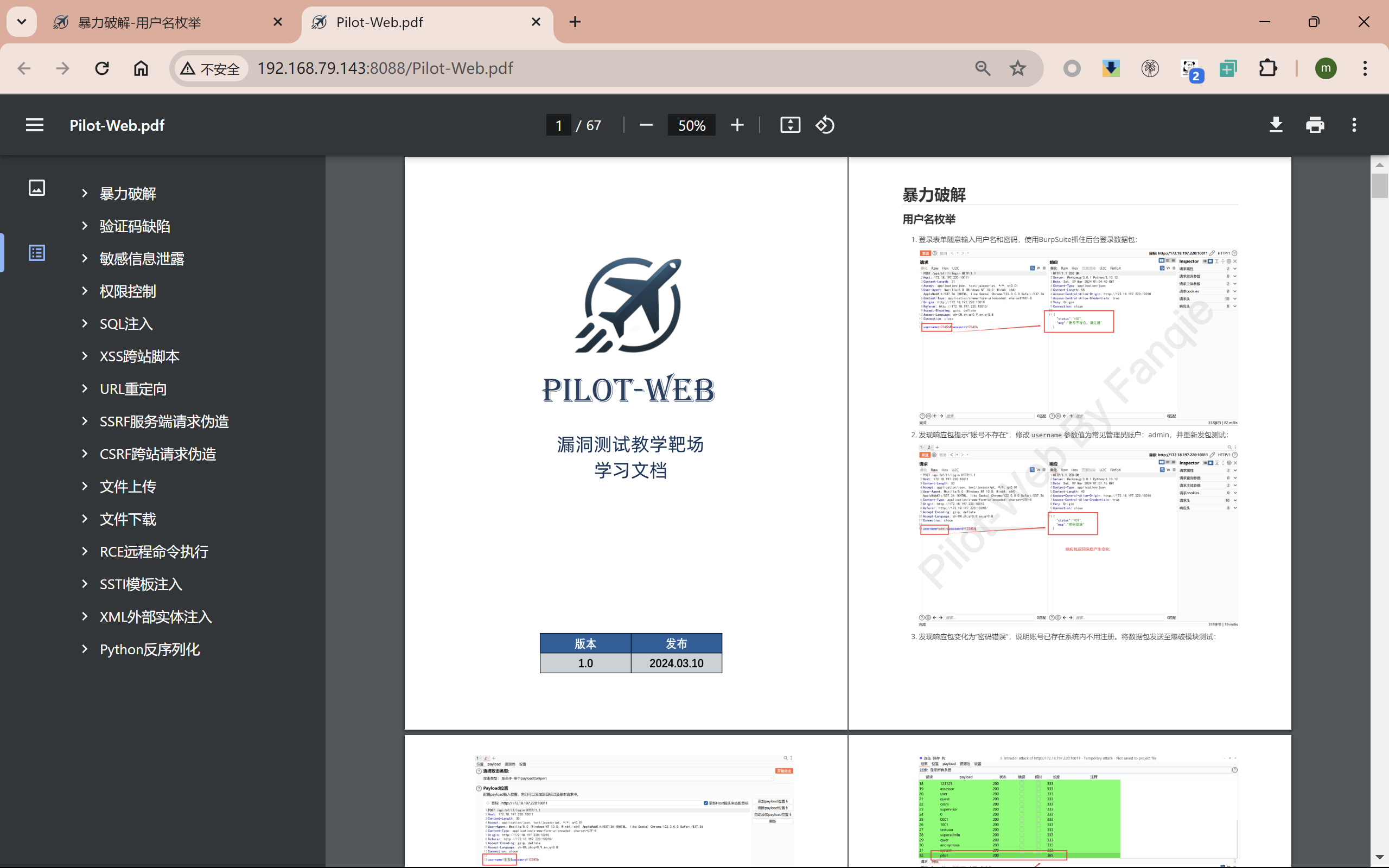Open Chrome's three-dot menu
This screenshot has height=868, width=1389.
1365,69
